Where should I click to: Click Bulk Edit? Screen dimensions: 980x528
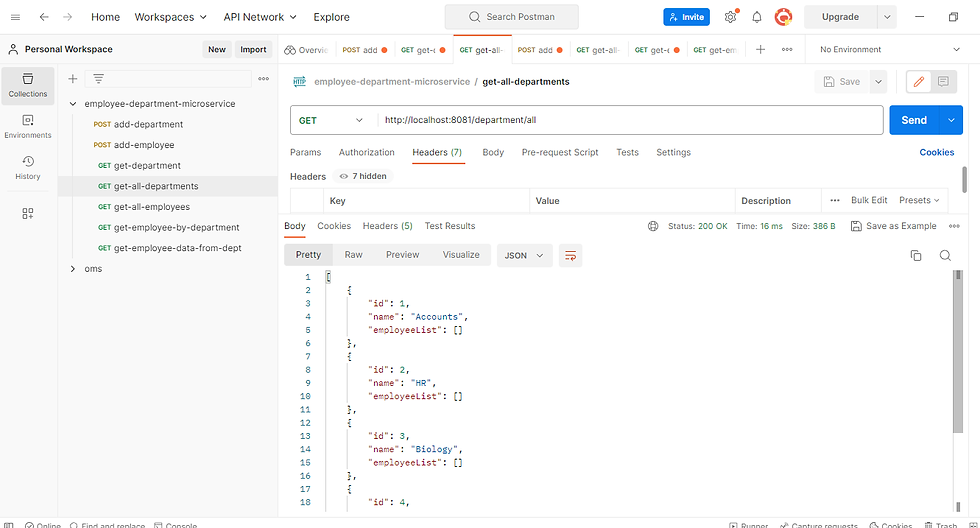point(869,200)
